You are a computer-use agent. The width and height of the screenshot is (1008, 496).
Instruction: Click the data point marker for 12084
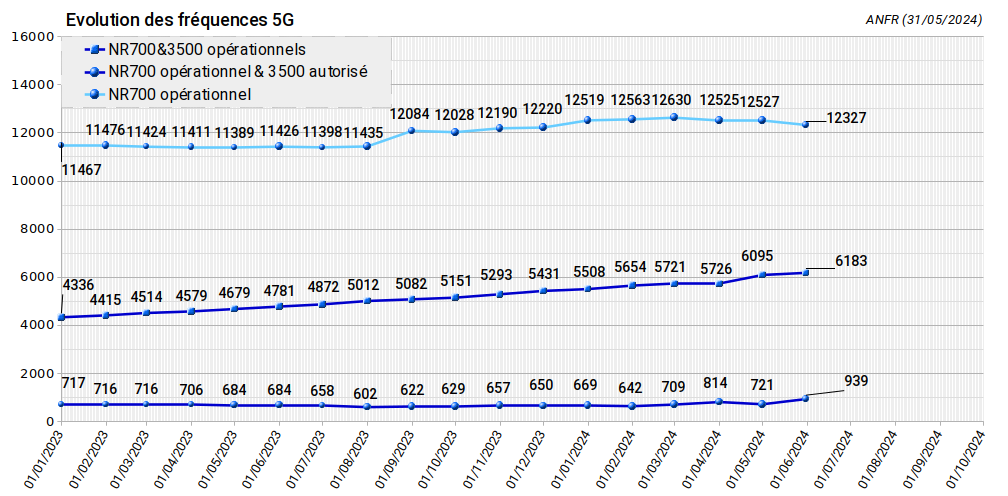pos(411,131)
